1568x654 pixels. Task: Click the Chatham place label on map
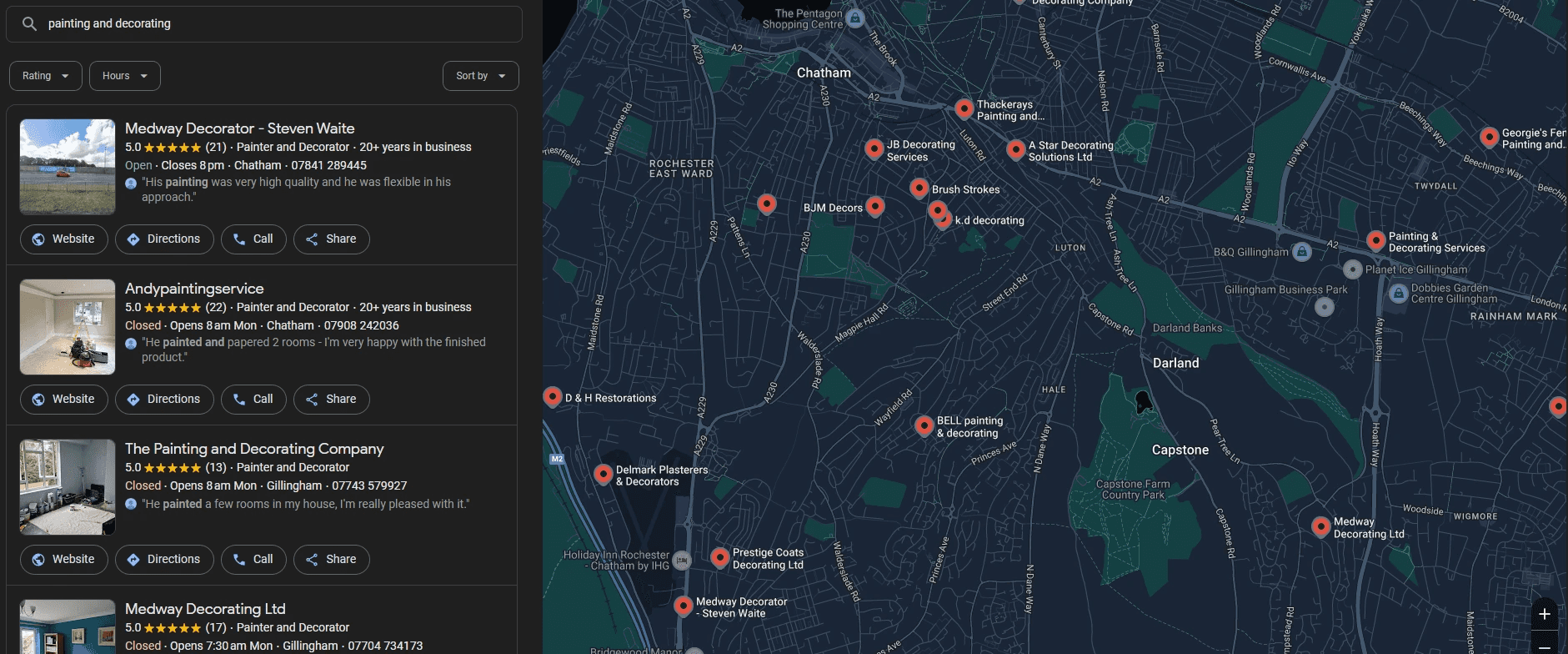[824, 73]
